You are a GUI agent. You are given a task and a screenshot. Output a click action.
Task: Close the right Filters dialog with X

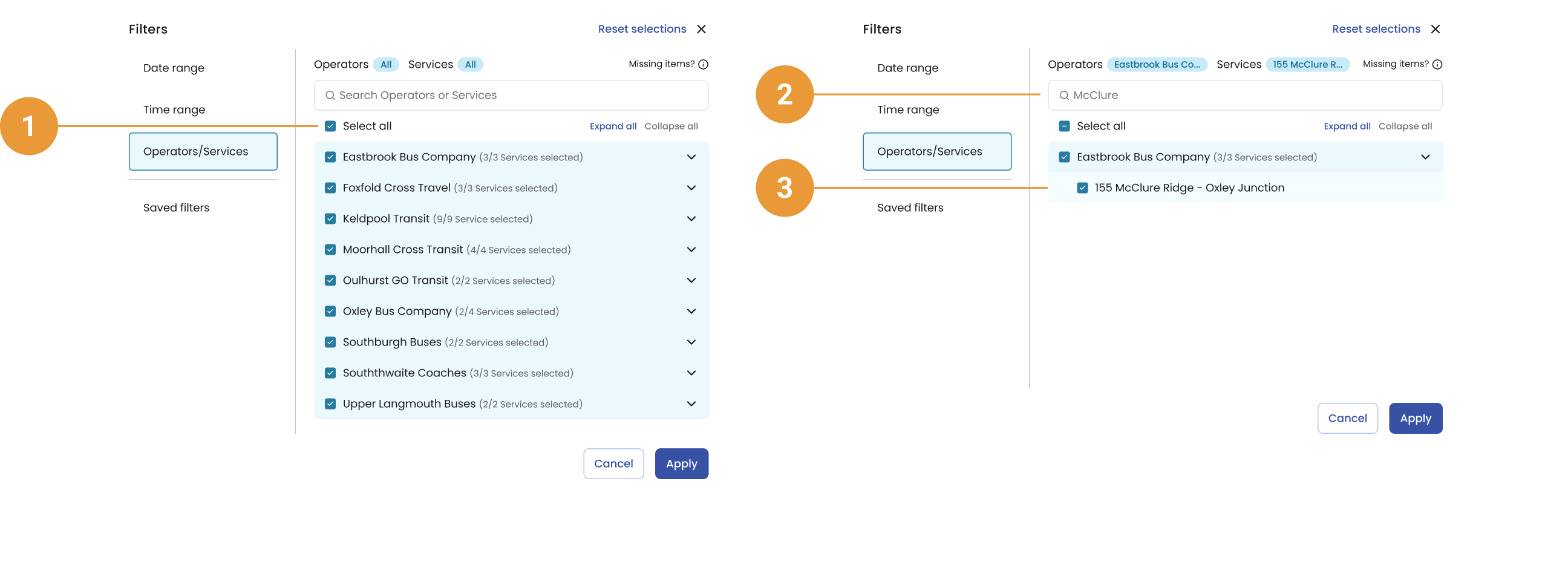pyautogui.click(x=1436, y=29)
